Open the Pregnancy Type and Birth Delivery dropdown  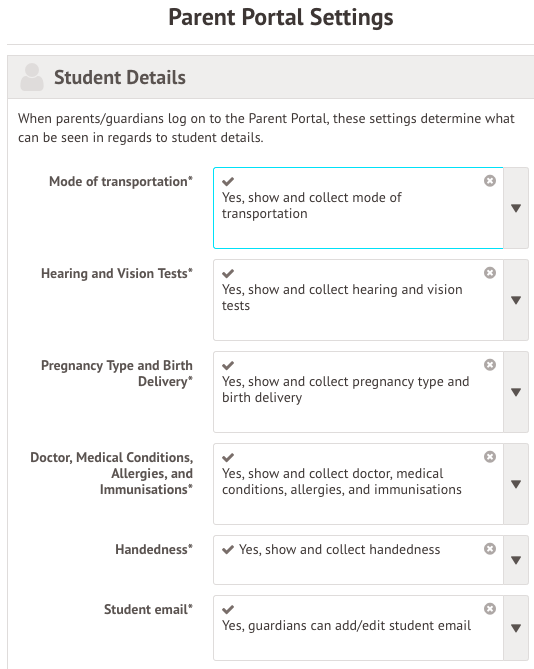(x=516, y=392)
